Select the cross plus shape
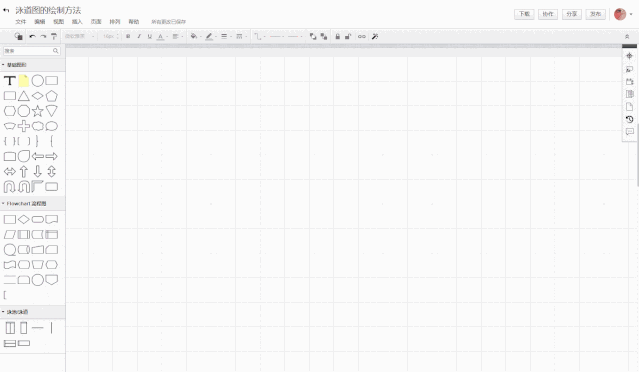This screenshot has height=372, width=639. (24, 126)
